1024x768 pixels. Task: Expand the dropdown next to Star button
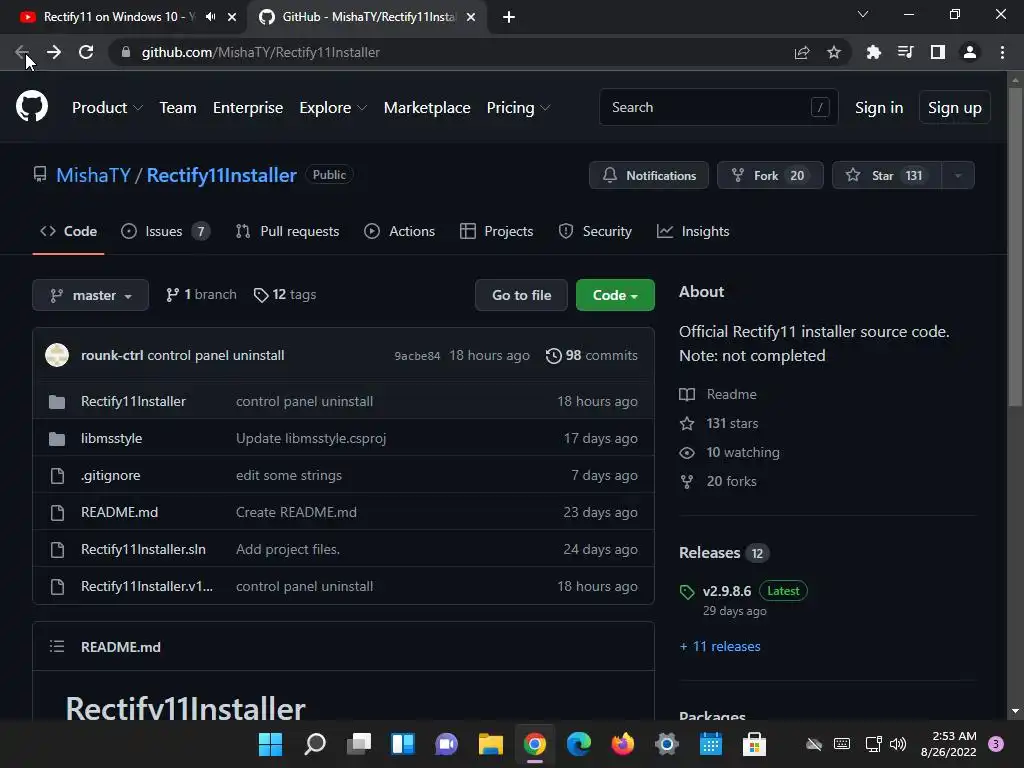[x=958, y=175]
